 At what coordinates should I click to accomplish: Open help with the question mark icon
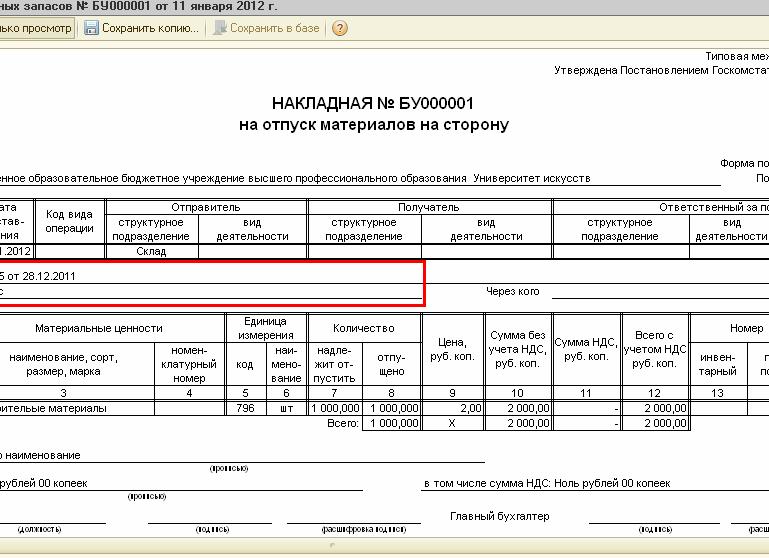point(339,28)
